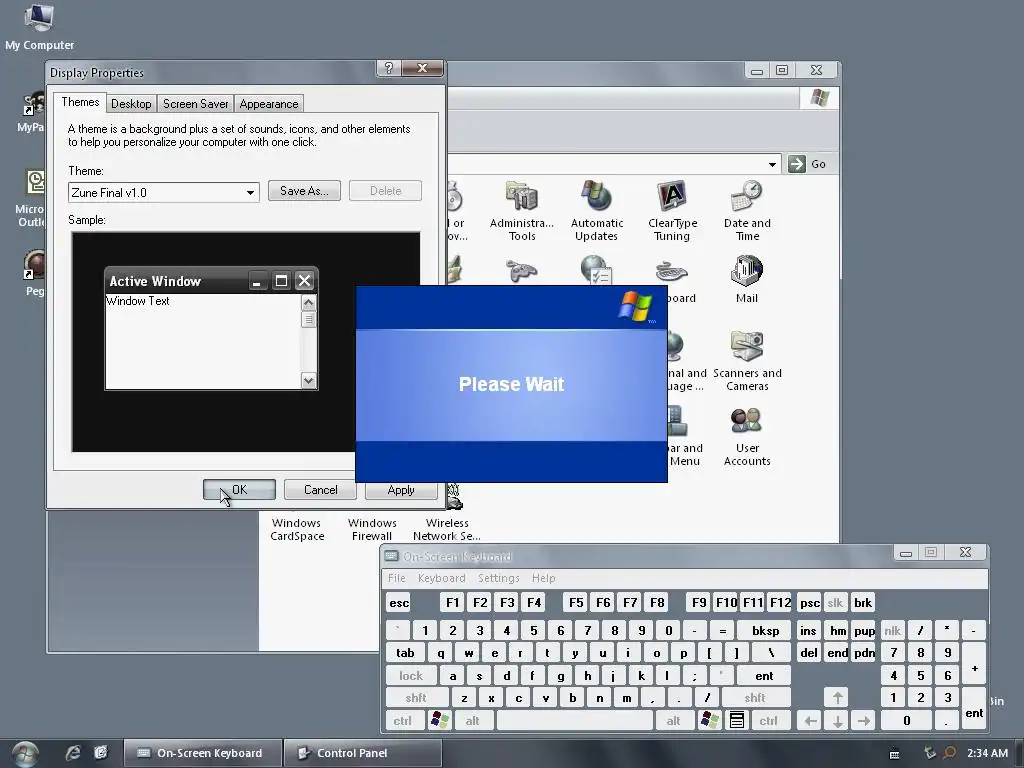Click the help question mark in Display Properties
1024x768 pixels.
pos(389,68)
